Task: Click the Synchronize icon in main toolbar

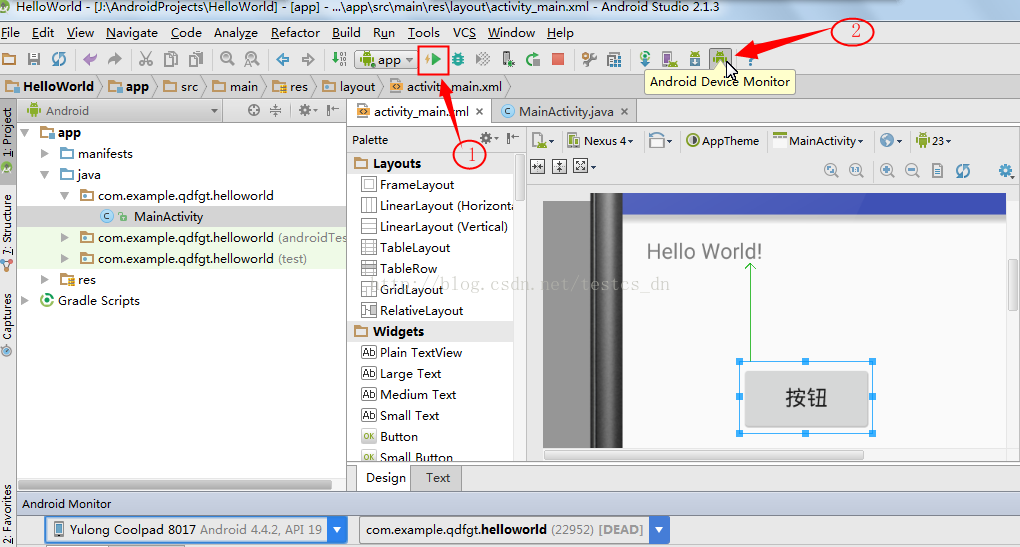Action: [x=59, y=59]
